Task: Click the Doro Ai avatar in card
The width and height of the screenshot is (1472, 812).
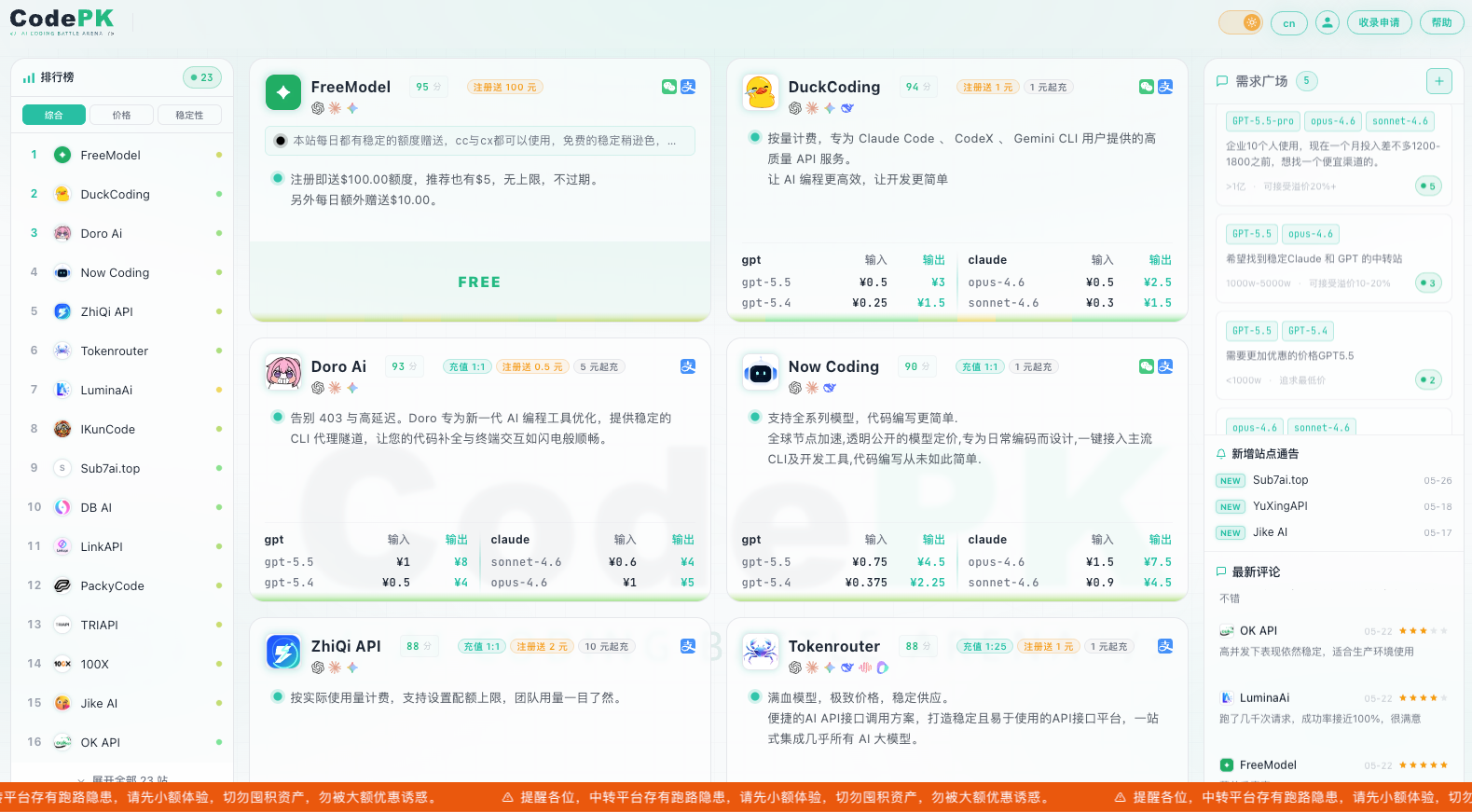Action: 283,372
